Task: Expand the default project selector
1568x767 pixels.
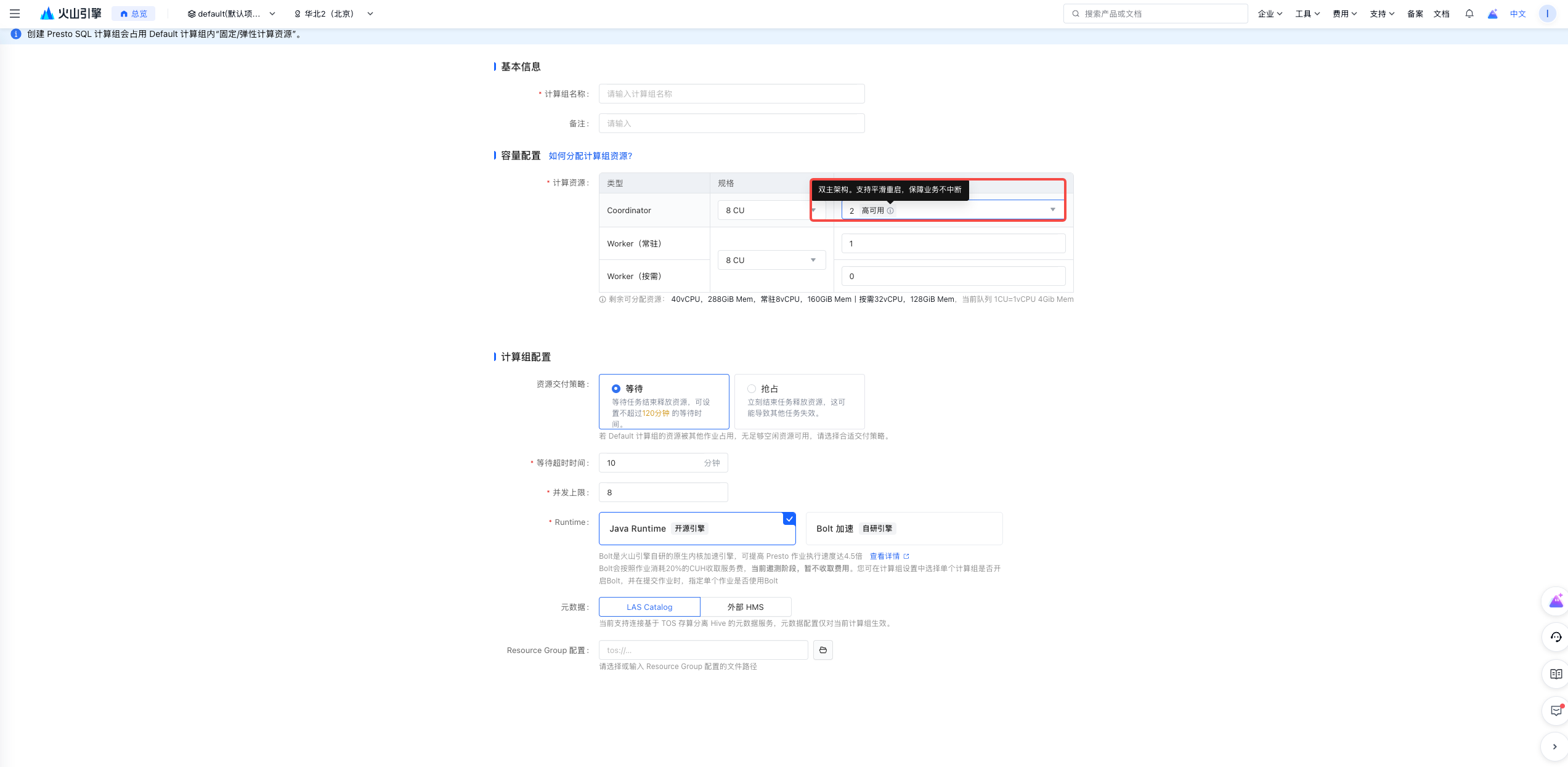Action: click(x=232, y=14)
